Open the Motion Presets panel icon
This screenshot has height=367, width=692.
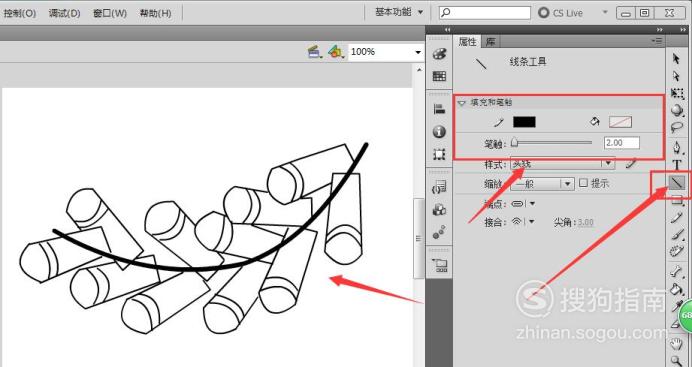pos(439,232)
